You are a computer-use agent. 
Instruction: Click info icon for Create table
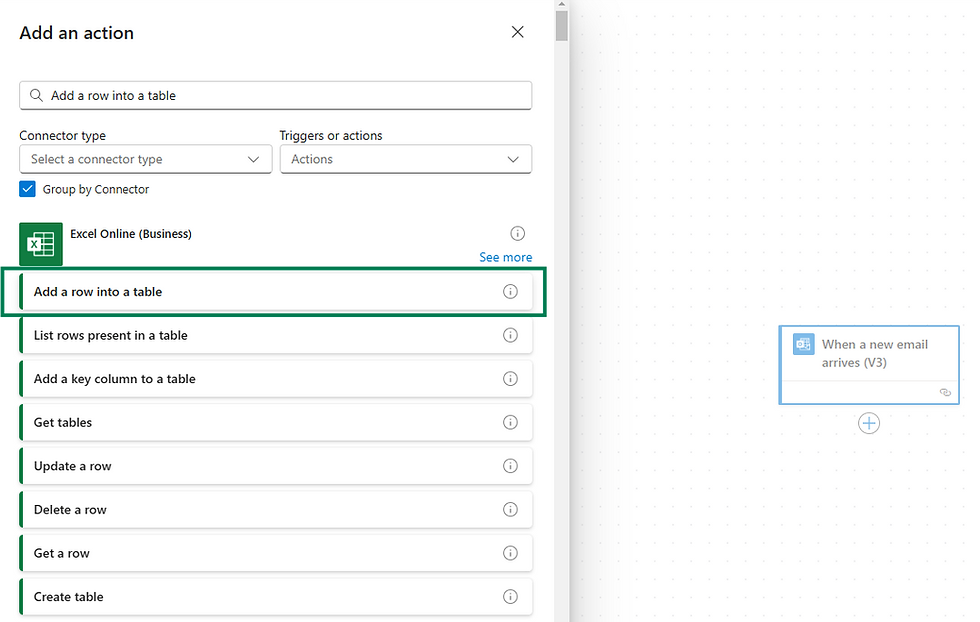[510, 597]
